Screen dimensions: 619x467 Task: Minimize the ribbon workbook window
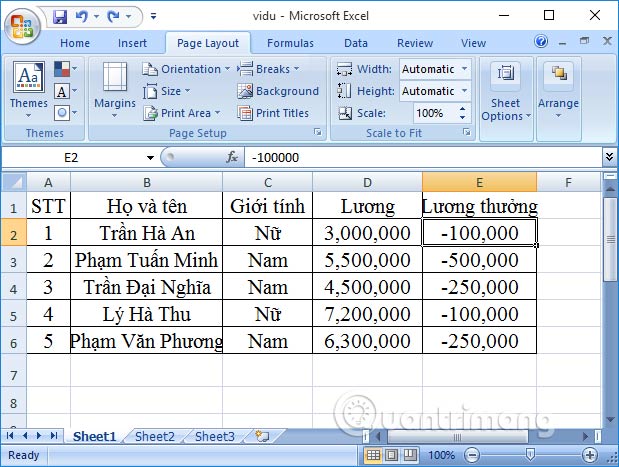pos(563,43)
